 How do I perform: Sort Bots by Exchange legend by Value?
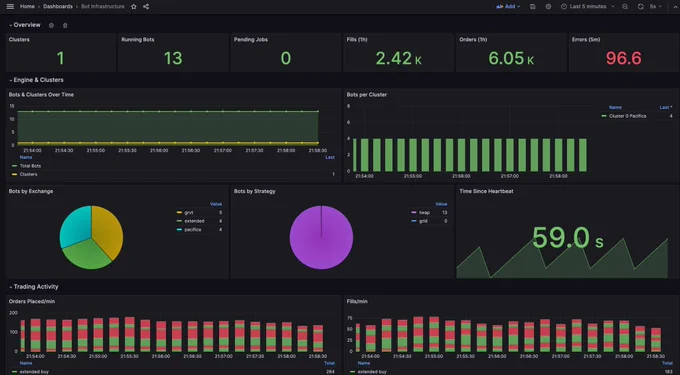(216, 204)
